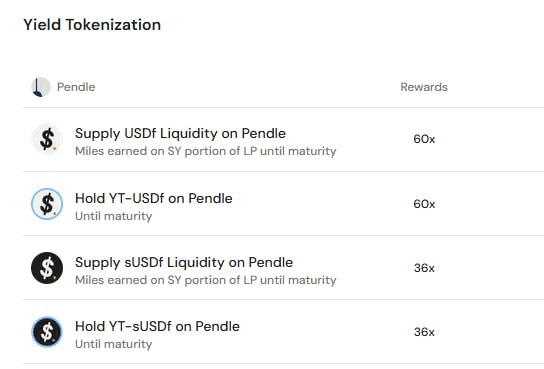Click Miles earned subtitle under Supply sUSDf Liquidity
This screenshot has width=544, height=369.
(x=205, y=280)
